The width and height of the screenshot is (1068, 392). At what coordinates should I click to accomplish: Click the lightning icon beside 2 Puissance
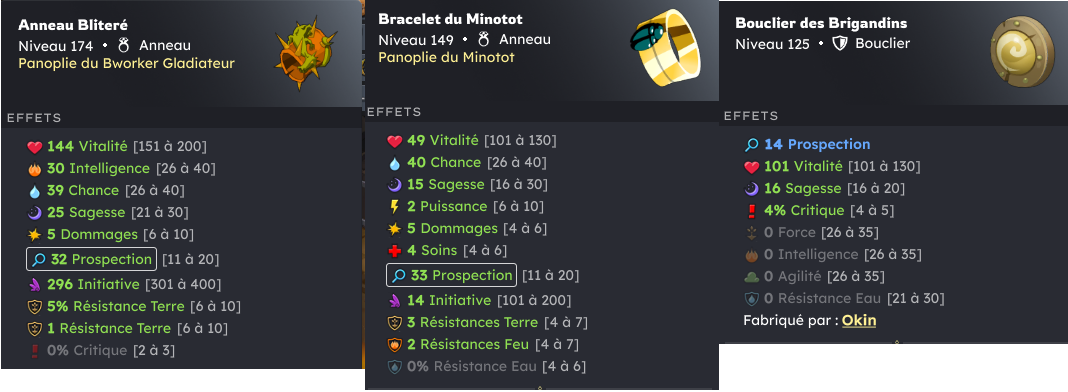(394, 206)
